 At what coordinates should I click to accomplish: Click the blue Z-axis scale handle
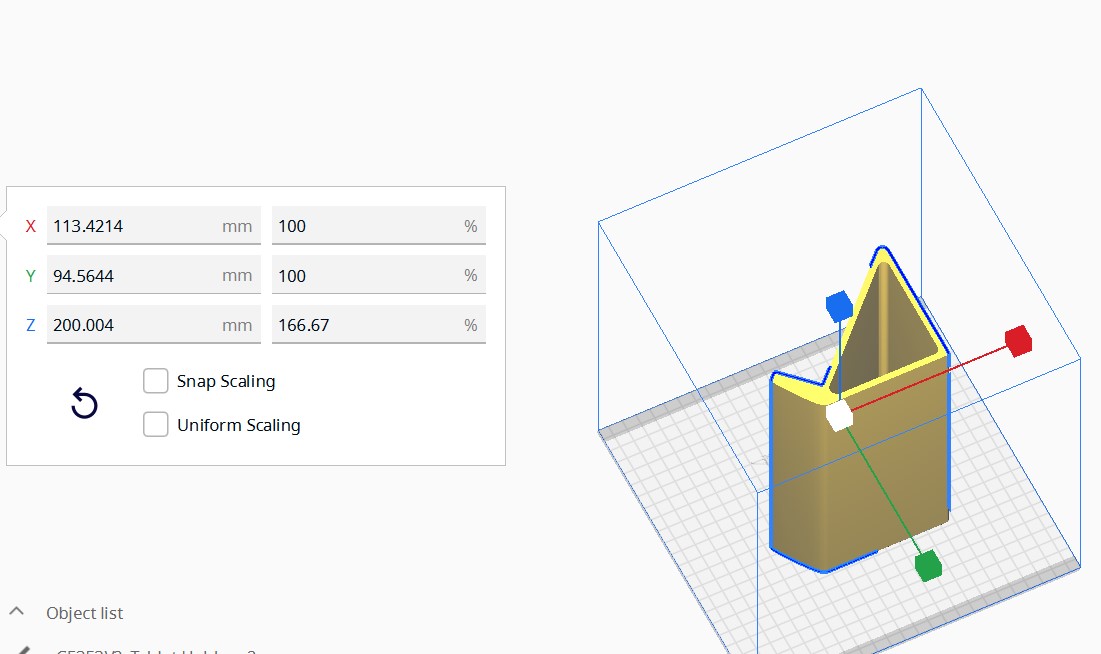pos(838,306)
